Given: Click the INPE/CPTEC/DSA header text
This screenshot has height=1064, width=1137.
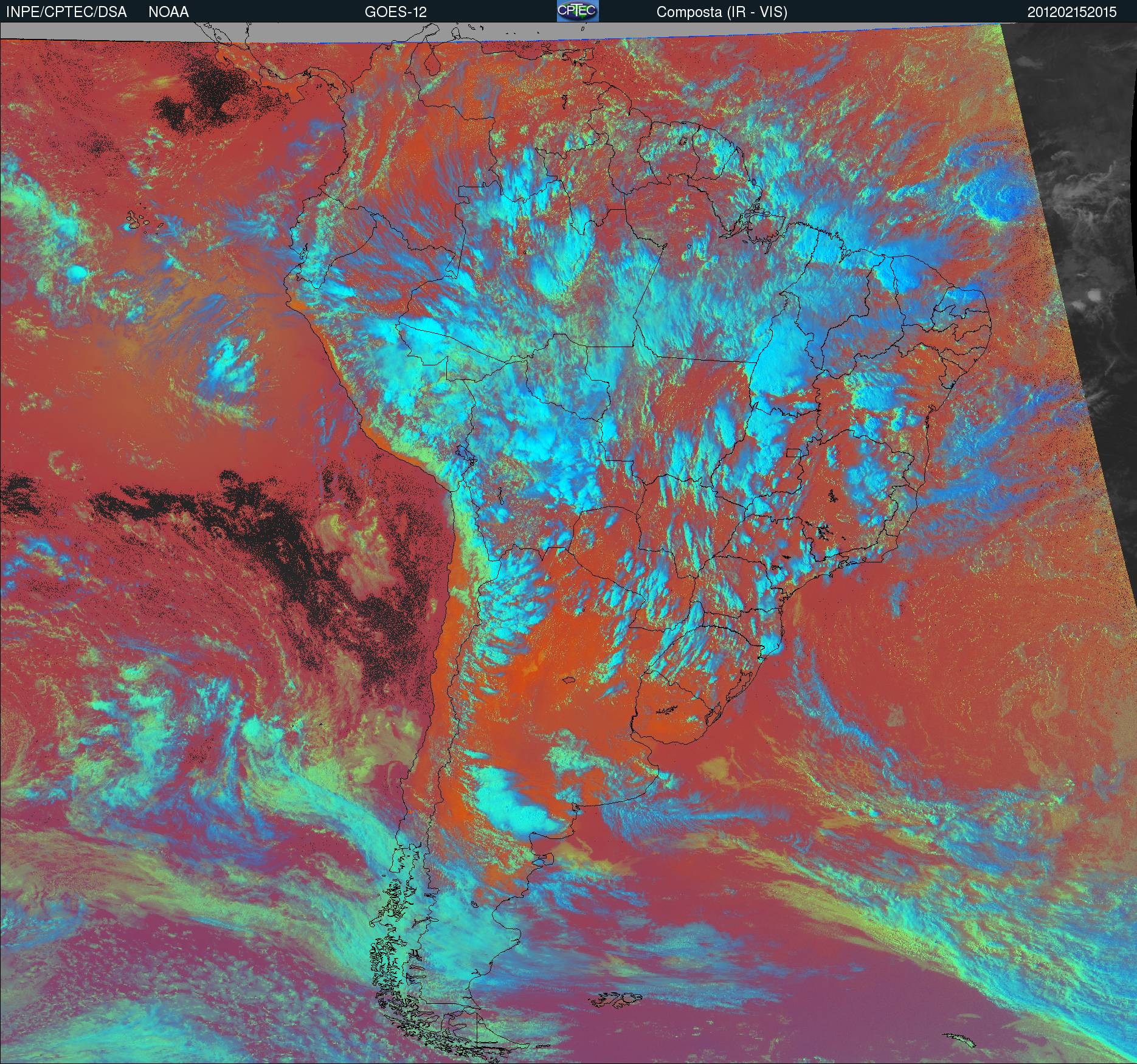Looking at the screenshot, I should 66,12.
